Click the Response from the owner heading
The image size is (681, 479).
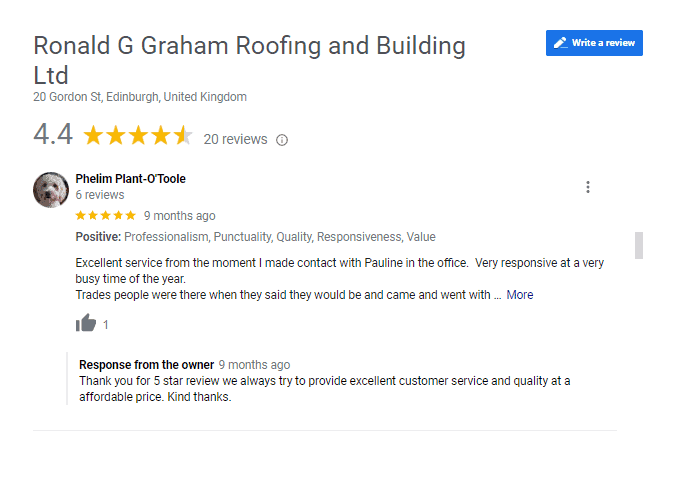[146, 365]
